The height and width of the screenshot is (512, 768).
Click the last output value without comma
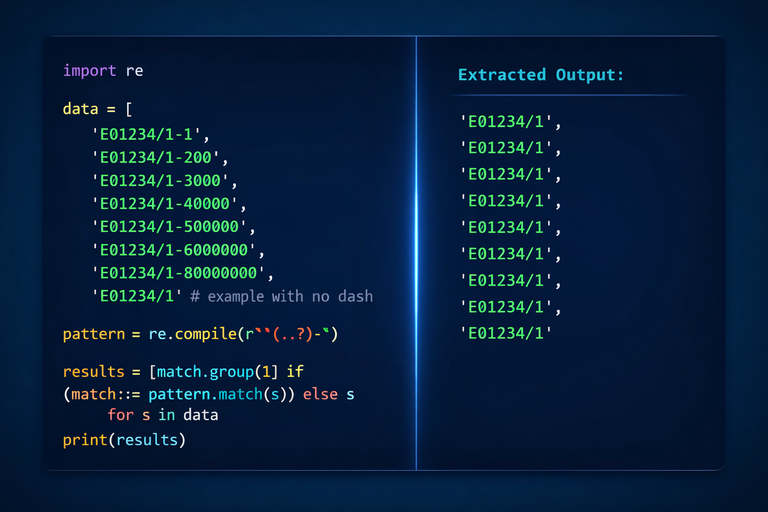coord(506,333)
